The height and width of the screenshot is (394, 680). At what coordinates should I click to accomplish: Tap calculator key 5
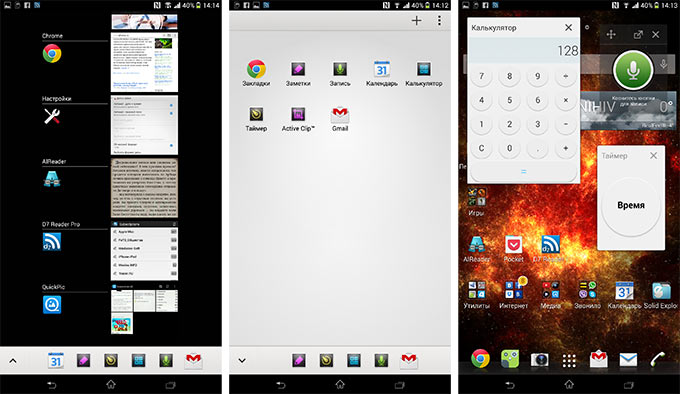pos(510,100)
